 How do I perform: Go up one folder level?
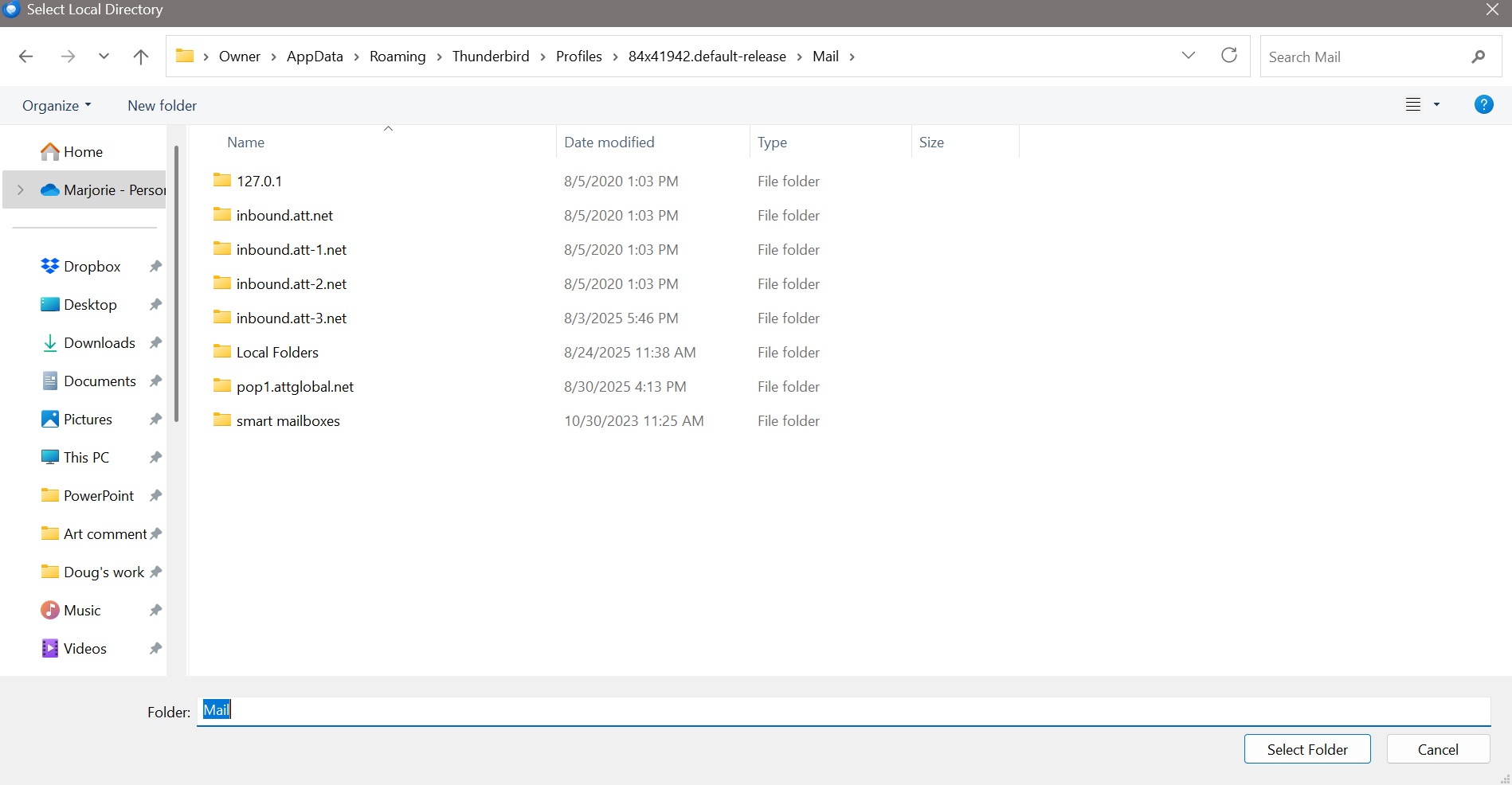pos(141,57)
